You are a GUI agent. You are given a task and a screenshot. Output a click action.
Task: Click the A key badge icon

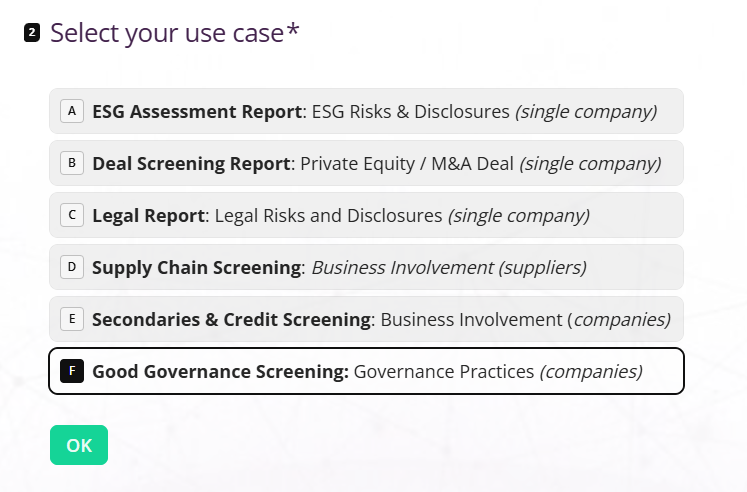72,111
